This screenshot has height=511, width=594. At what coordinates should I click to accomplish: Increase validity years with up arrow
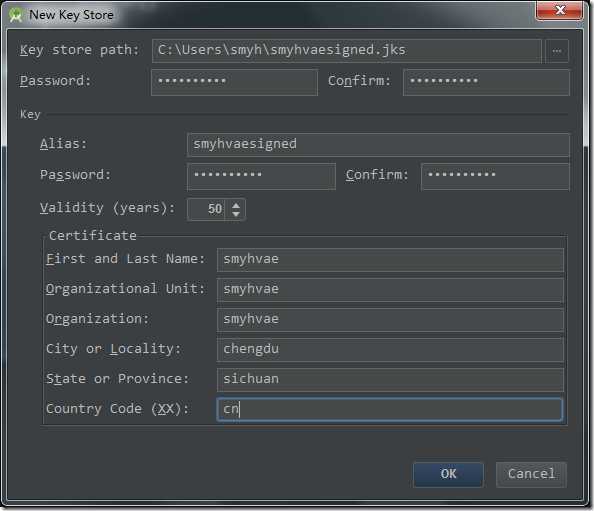click(x=236, y=205)
